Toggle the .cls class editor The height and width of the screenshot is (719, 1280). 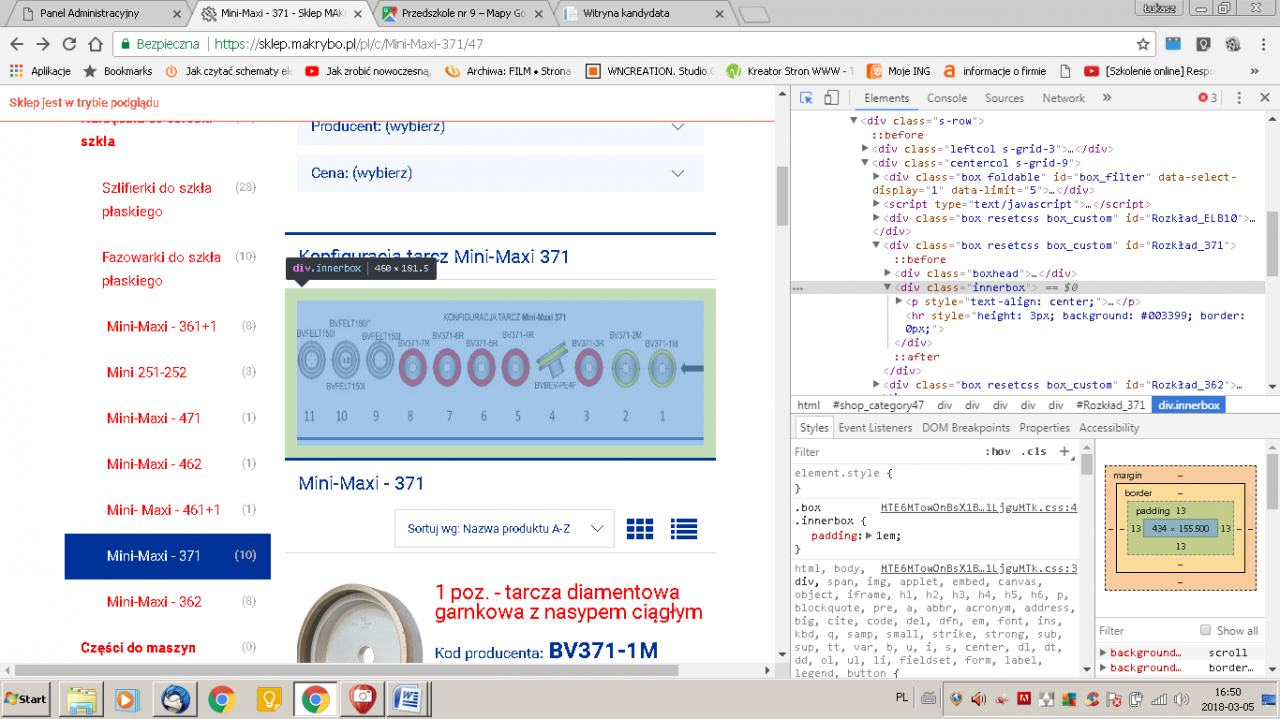coord(1034,451)
